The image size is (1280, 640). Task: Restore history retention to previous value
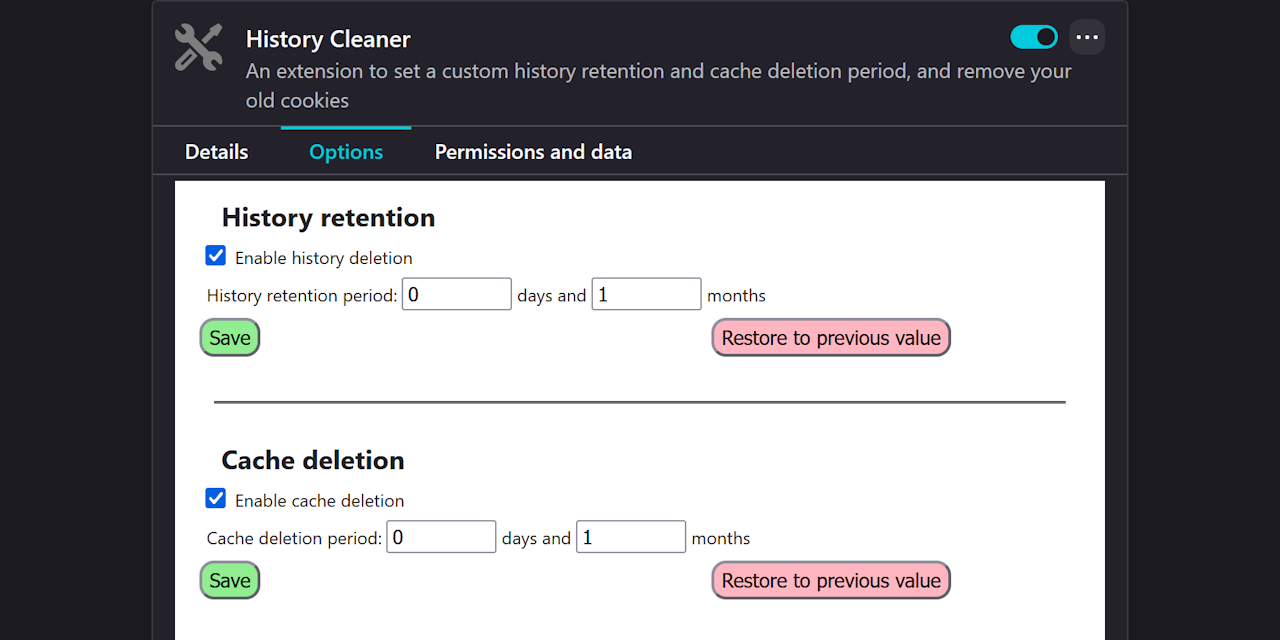pos(831,338)
